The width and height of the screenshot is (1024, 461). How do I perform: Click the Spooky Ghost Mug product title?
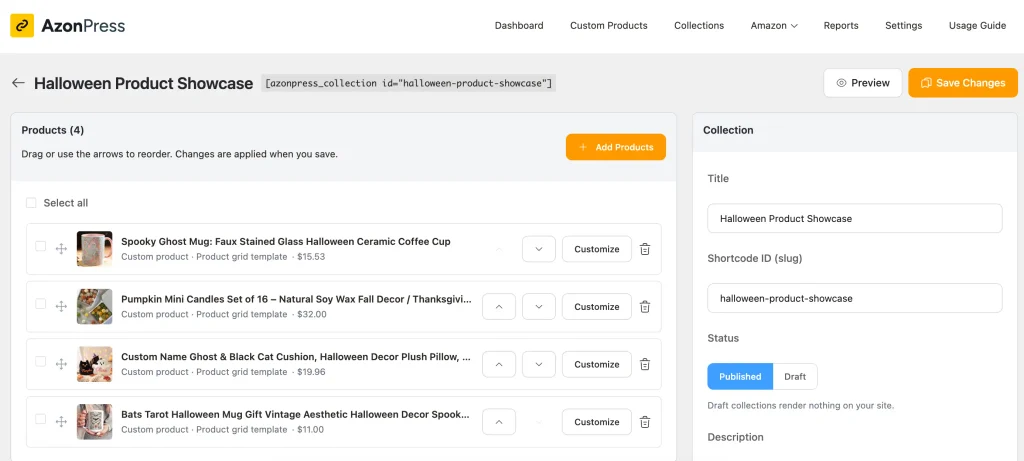pyautogui.click(x=285, y=242)
